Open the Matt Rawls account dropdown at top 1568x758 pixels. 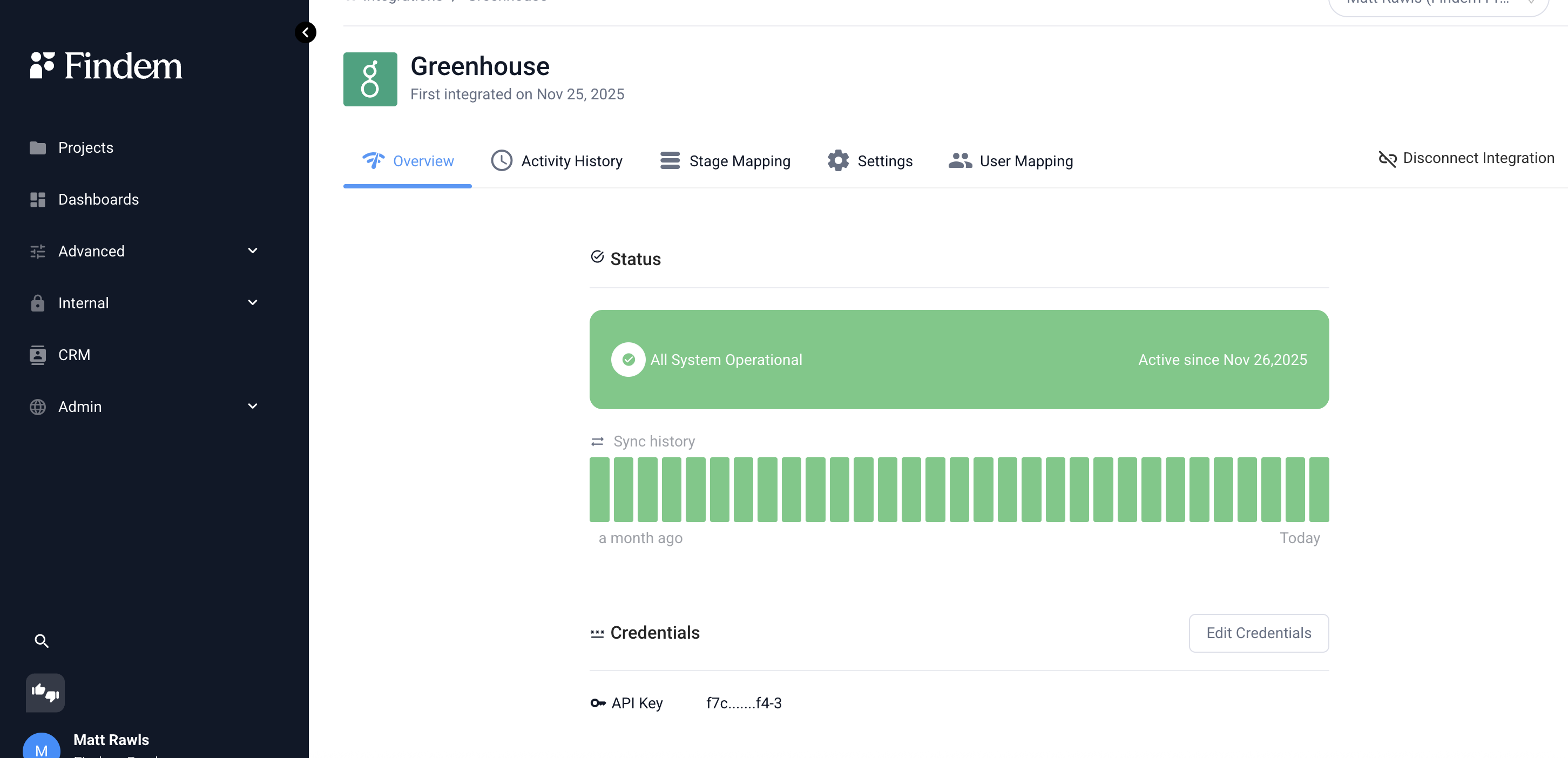(1438, 5)
